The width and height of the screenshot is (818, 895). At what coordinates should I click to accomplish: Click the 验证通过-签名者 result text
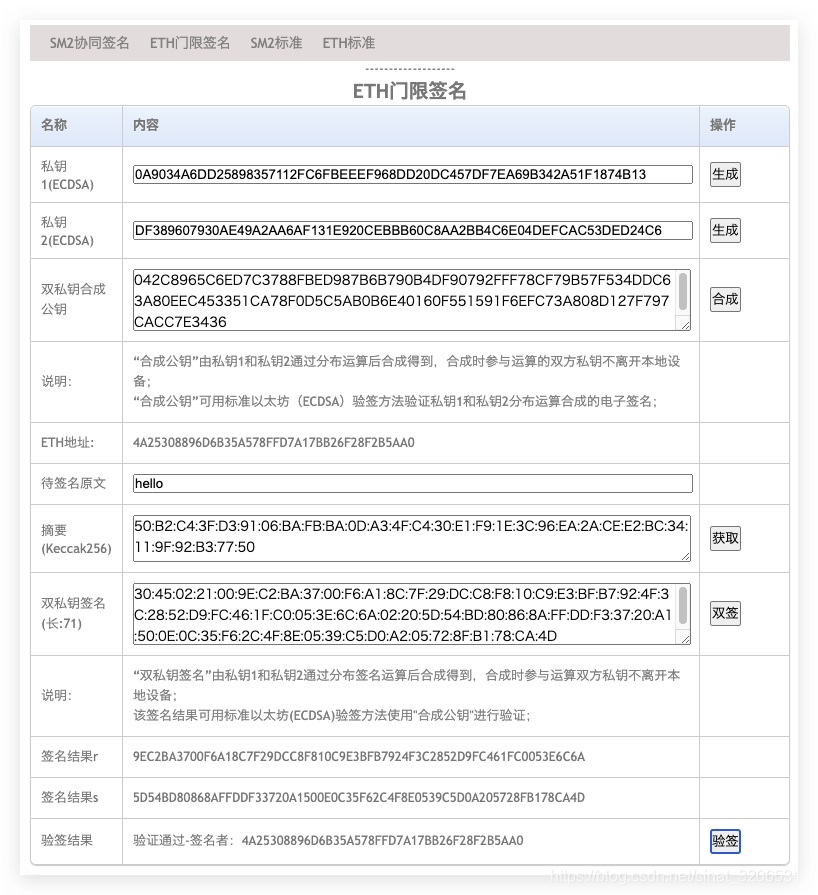click(328, 840)
